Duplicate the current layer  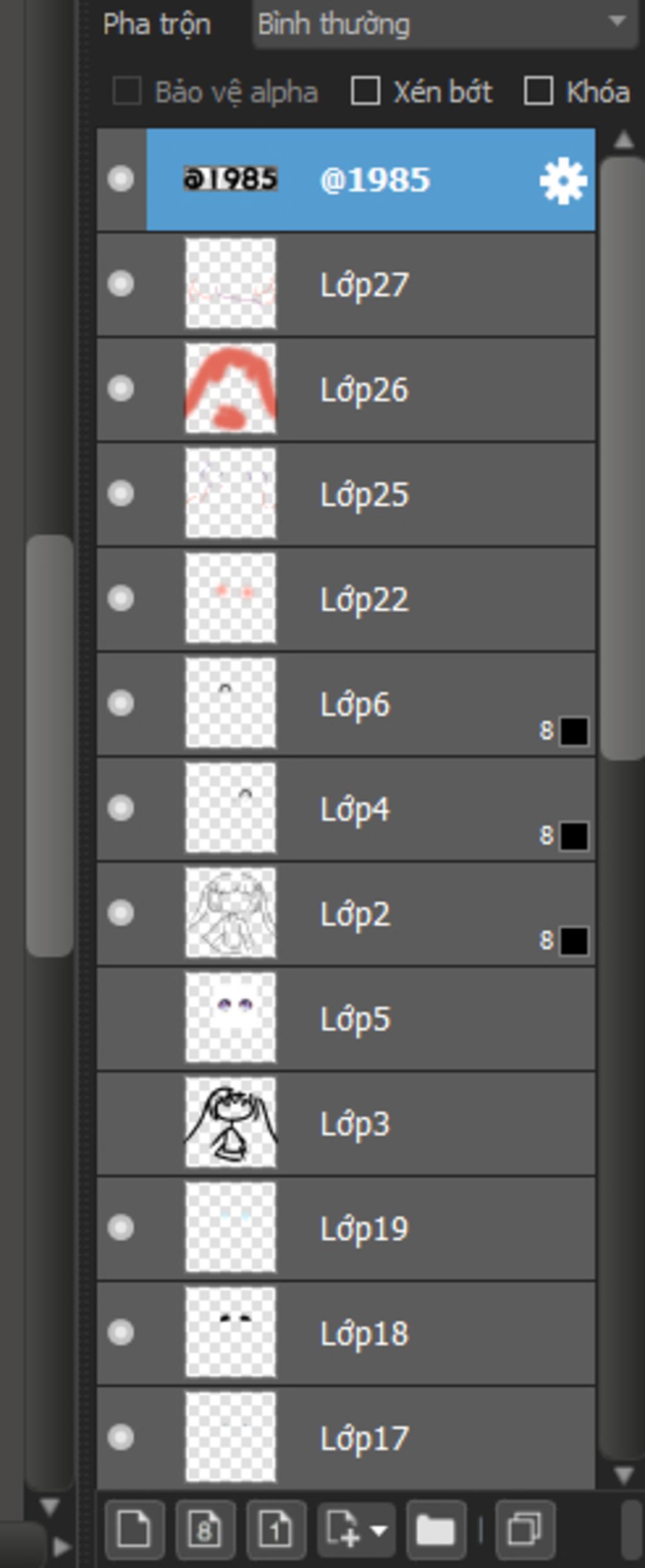pyautogui.click(x=525, y=1529)
